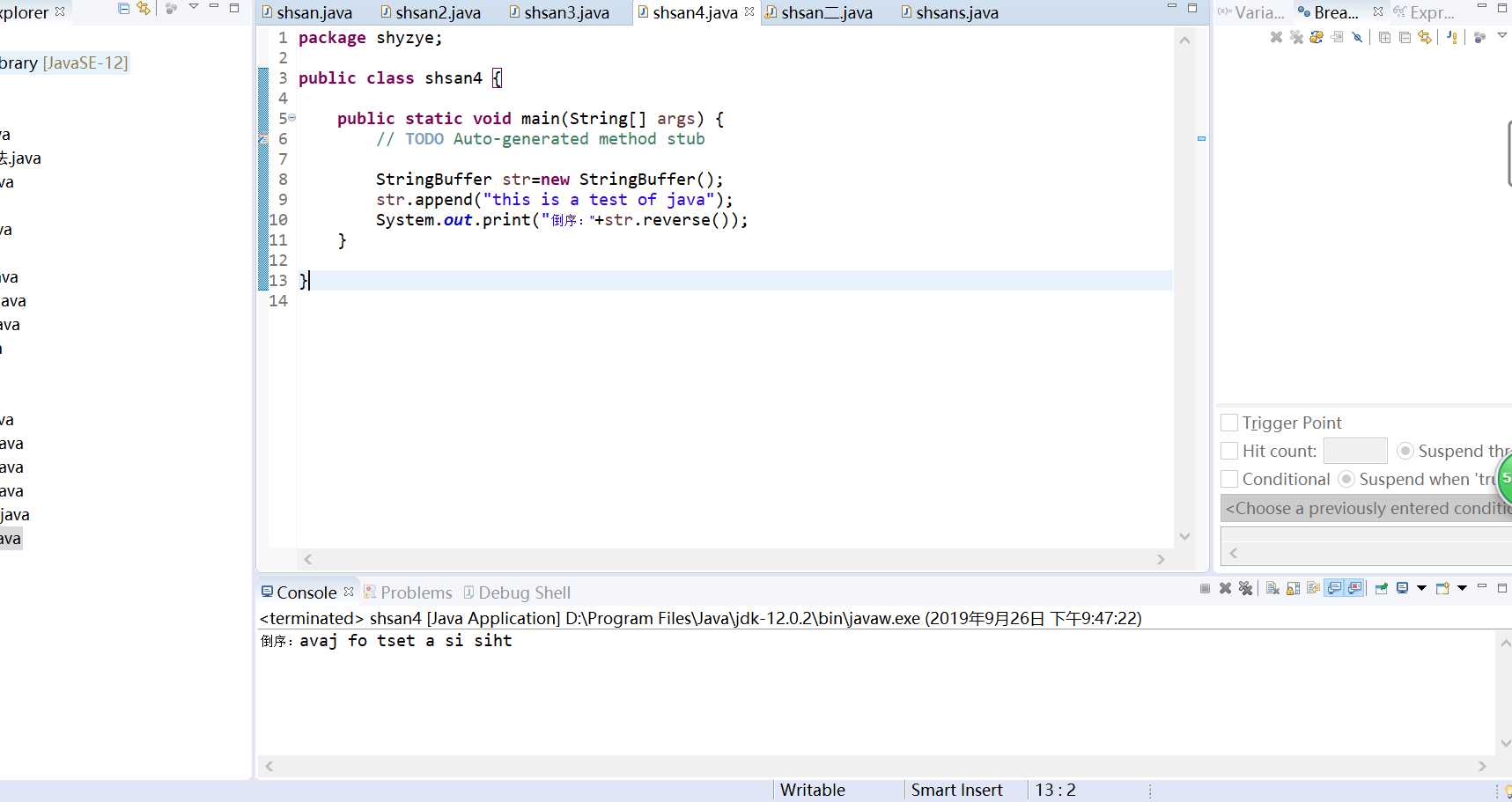1512x802 pixels.
Task: Click Open Console icon
Action: [1442, 588]
